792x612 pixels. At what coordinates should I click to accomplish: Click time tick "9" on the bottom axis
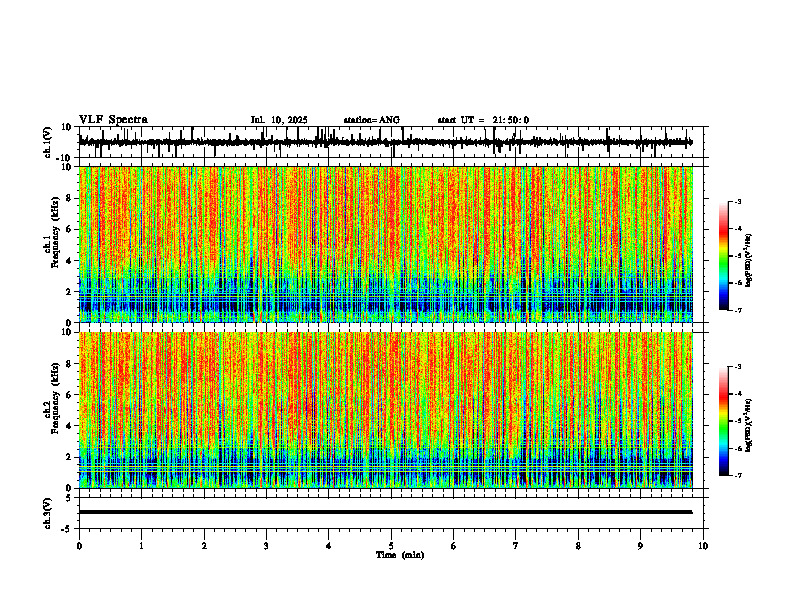[640, 546]
